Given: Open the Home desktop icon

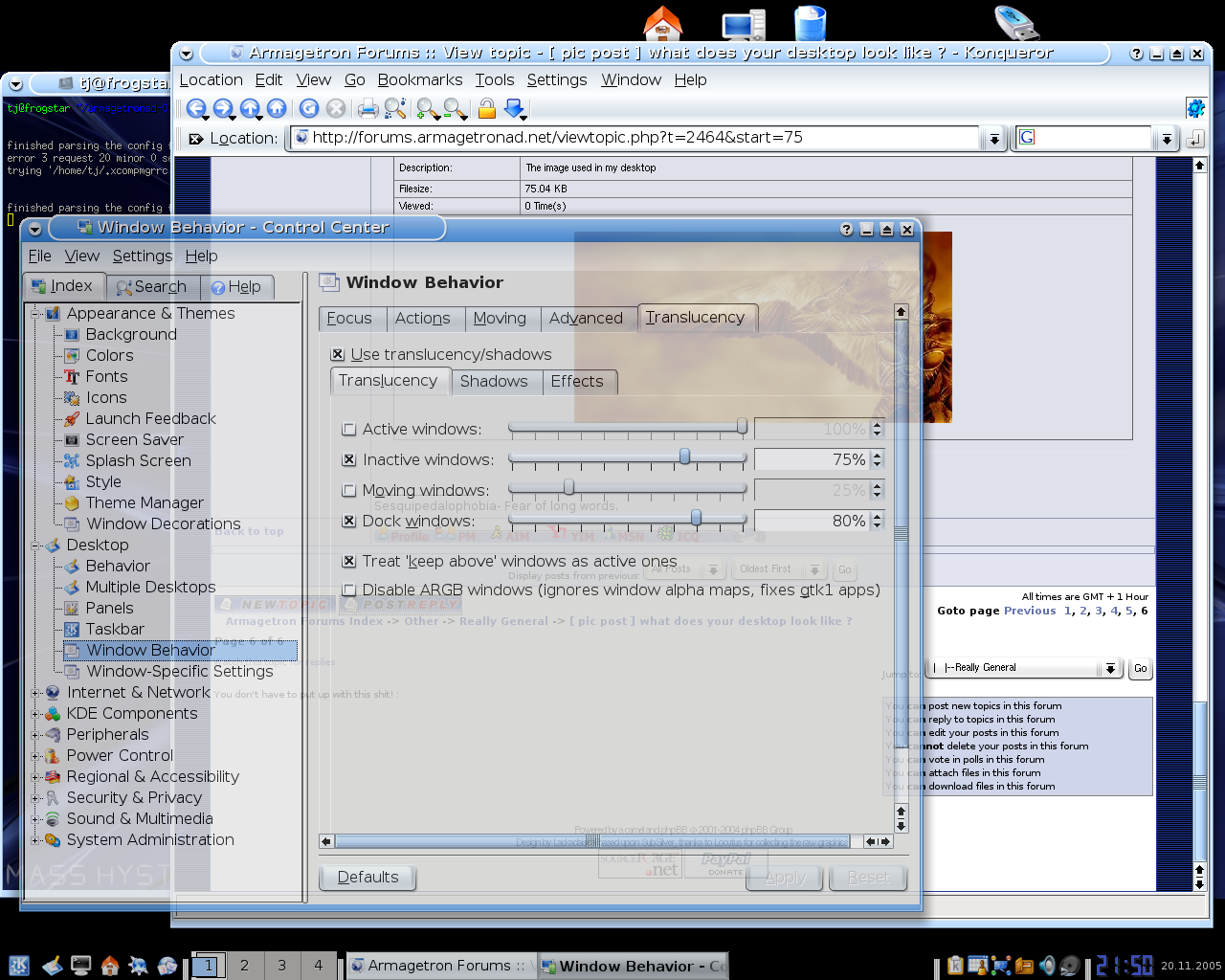Looking at the screenshot, I should [x=663, y=24].
